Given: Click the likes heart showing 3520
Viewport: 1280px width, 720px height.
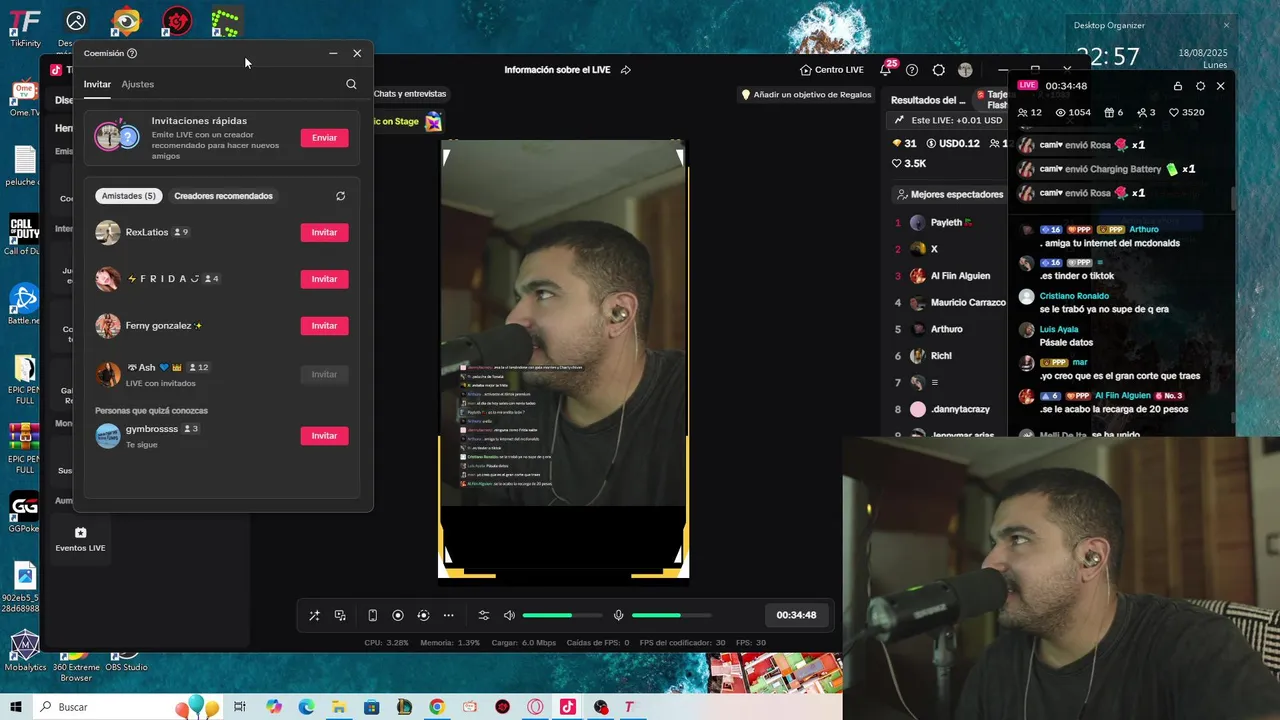Looking at the screenshot, I should coord(1186,112).
